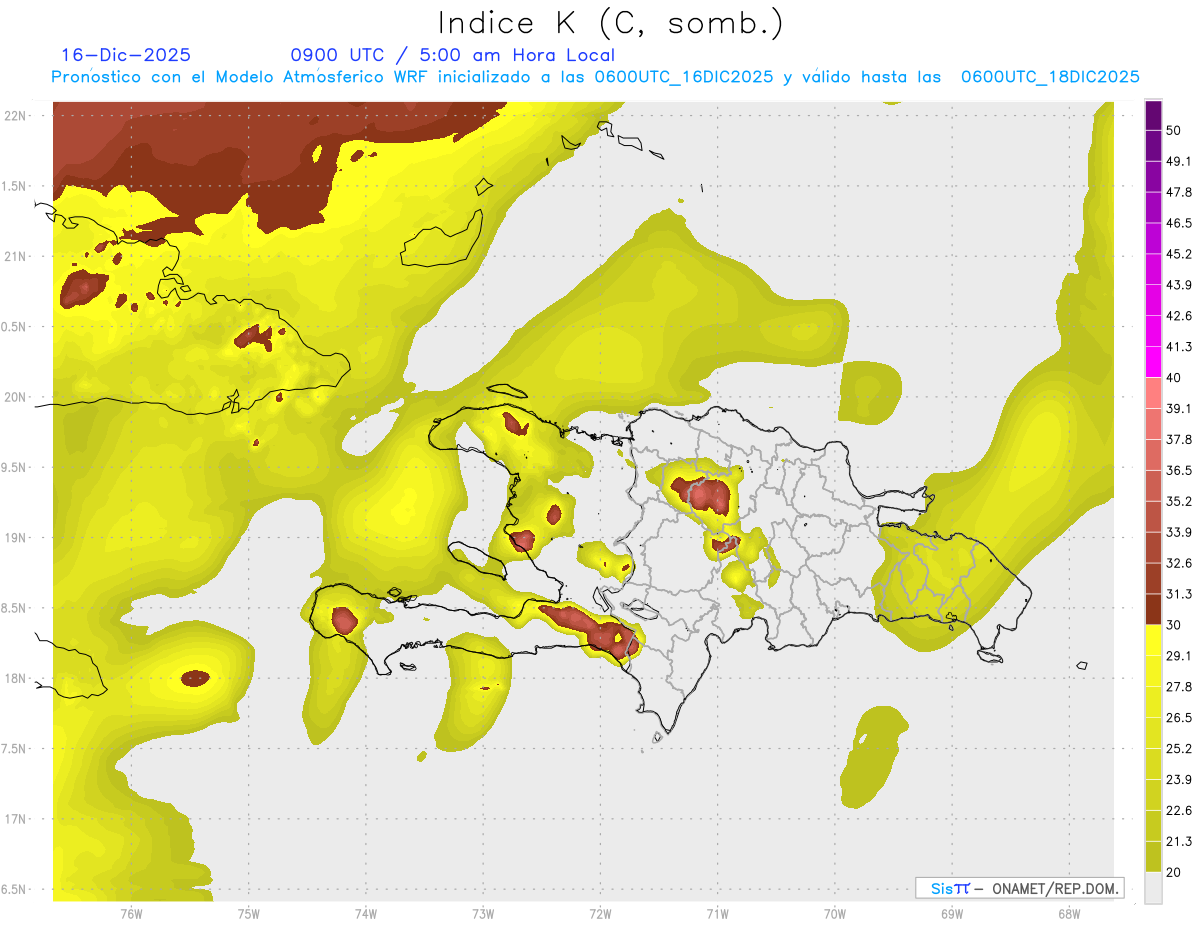Viewport: 1200px width, 927px height.
Task: Click the legend value "42.6"
Action: tap(1179, 316)
